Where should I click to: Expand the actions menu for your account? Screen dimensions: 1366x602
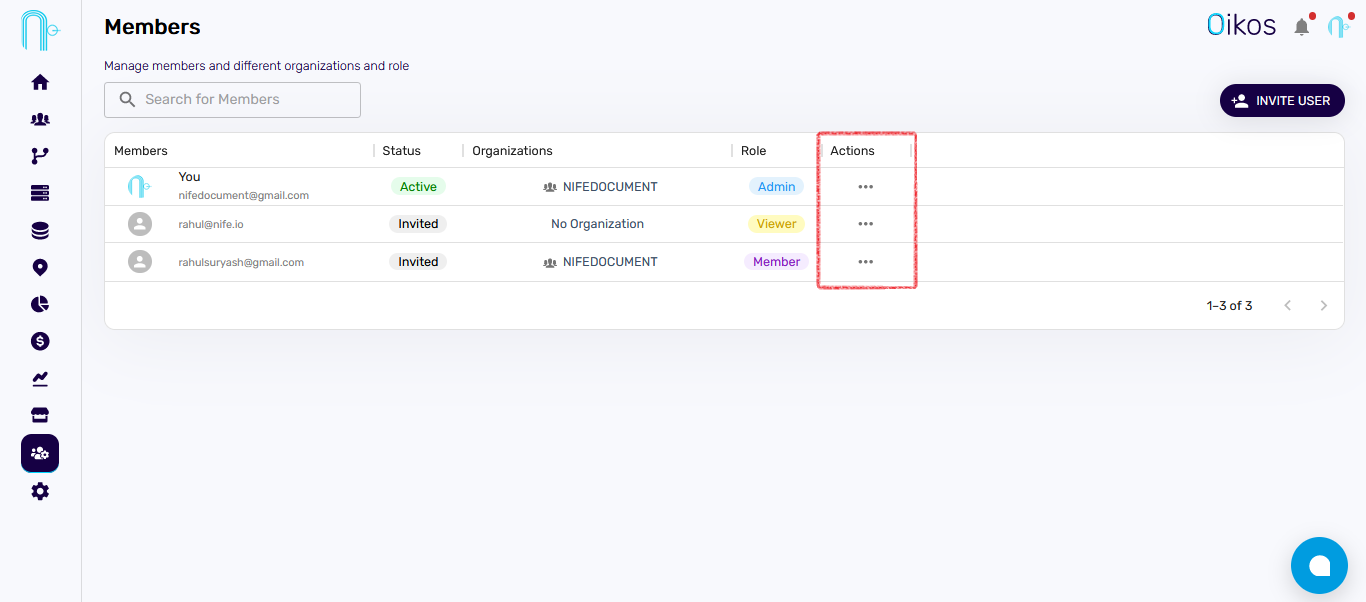coord(865,187)
